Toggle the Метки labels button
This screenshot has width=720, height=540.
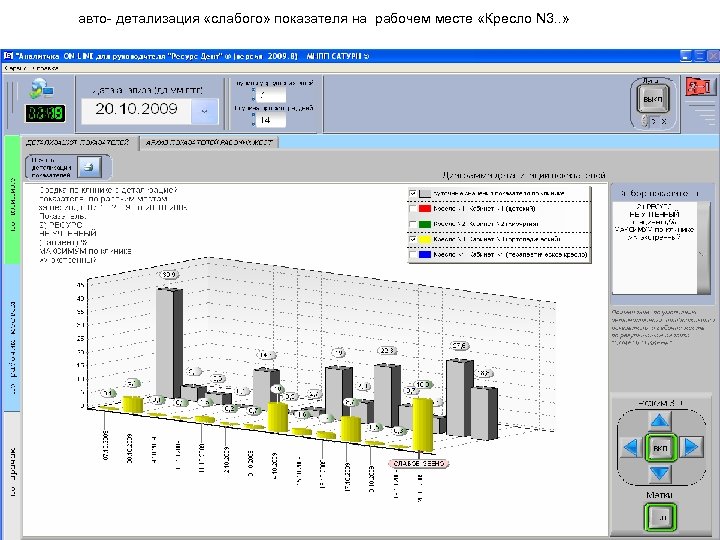(661, 518)
